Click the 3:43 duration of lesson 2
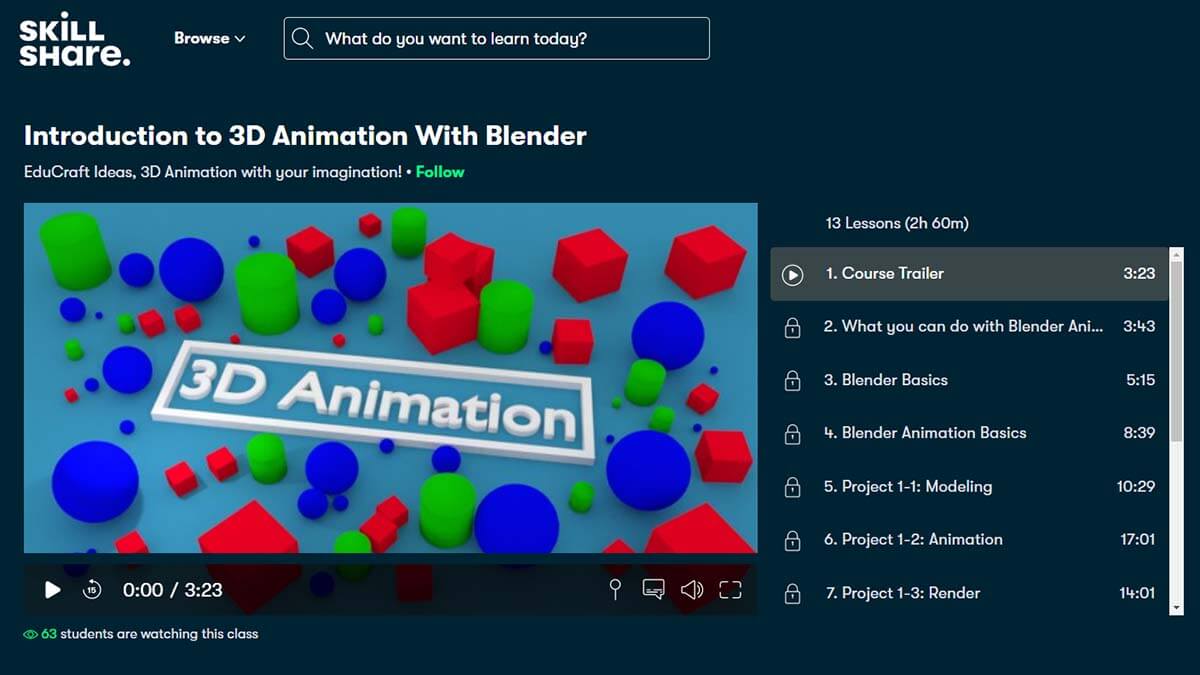 pyautogui.click(x=1139, y=326)
